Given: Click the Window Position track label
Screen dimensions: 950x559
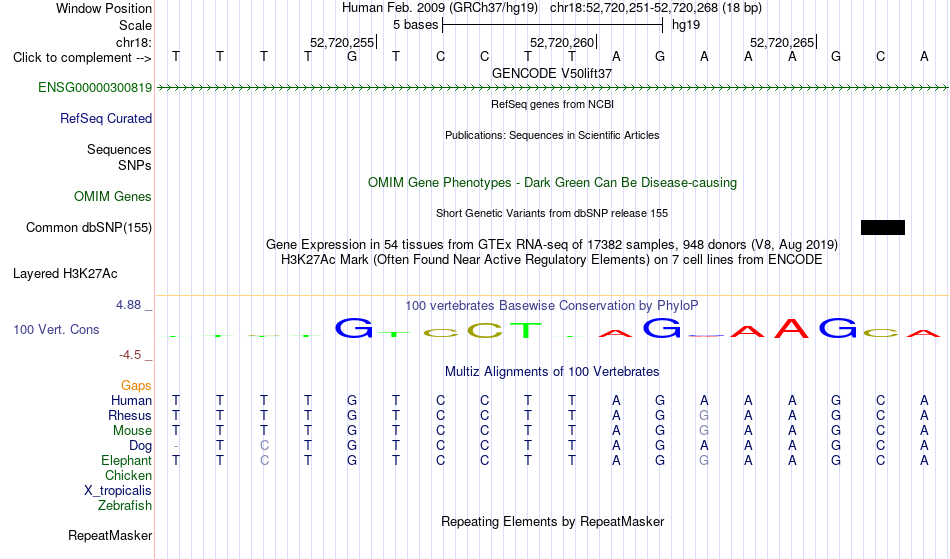Looking at the screenshot, I should coord(104,8).
